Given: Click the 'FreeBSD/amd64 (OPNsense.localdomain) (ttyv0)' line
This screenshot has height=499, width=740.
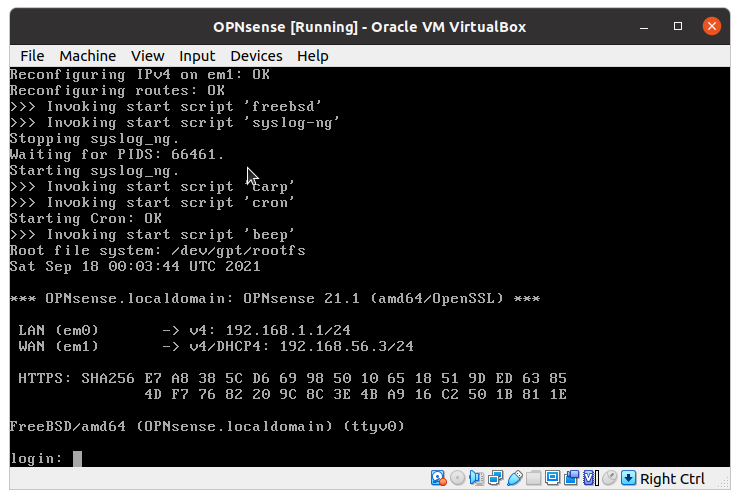Looking at the screenshot, I should [207, 426].
